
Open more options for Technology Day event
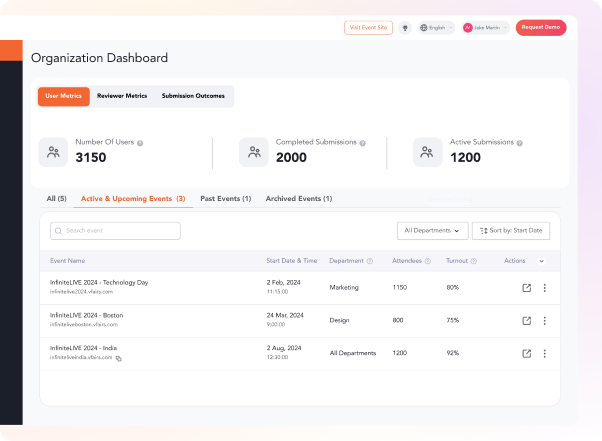click(544, 288)
